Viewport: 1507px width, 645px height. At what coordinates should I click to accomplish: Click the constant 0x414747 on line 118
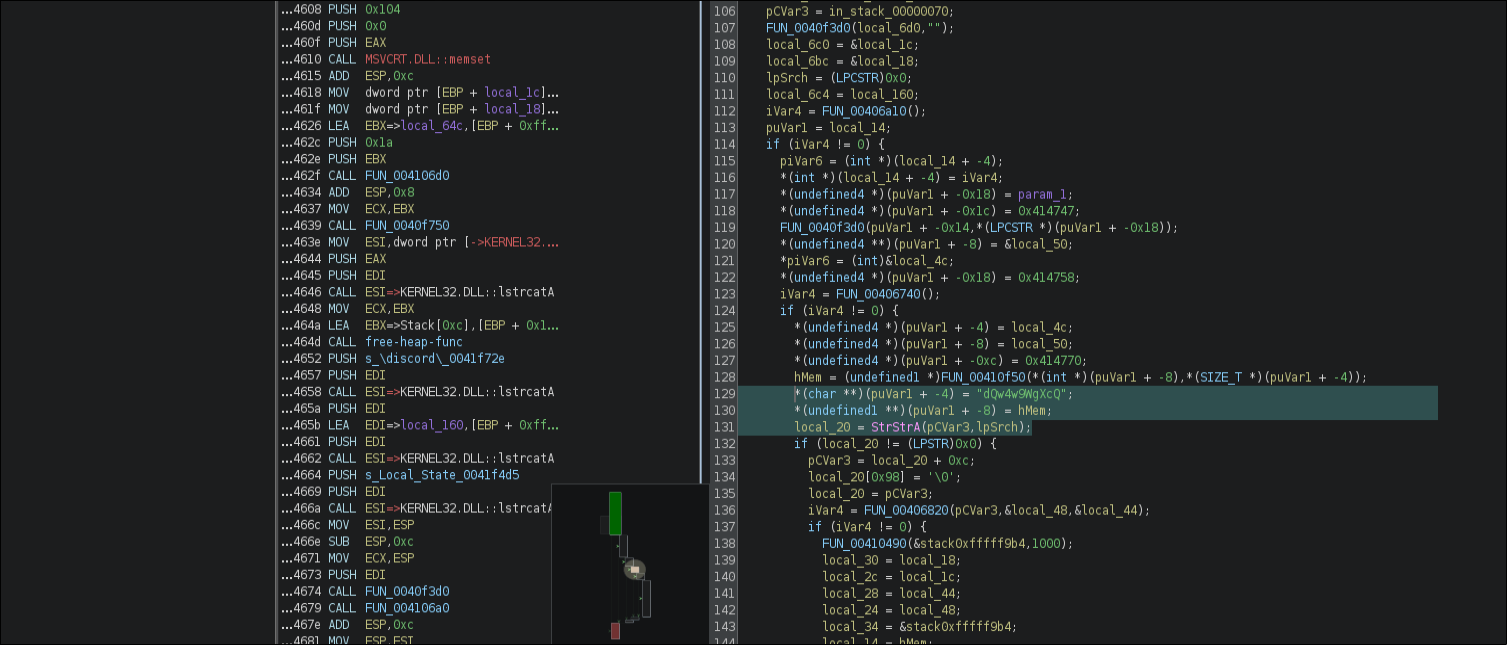[x=1046, y=211]
